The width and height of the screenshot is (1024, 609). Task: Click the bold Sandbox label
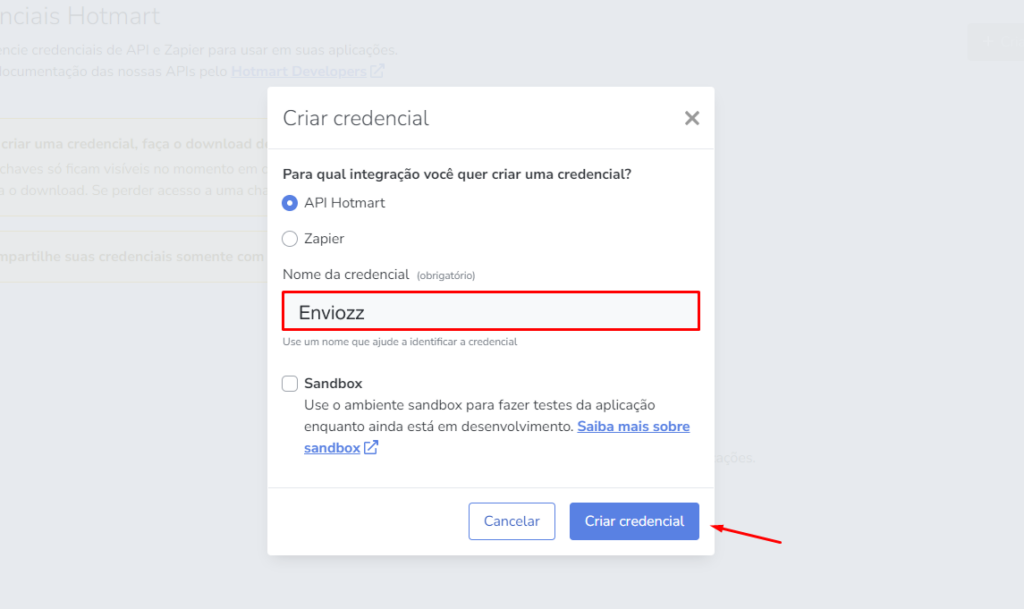click(333, 383)
